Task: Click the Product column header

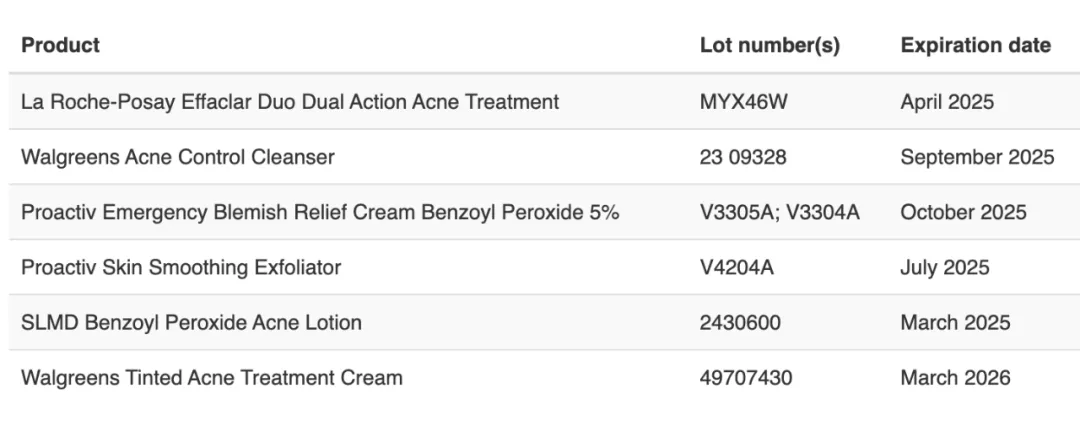Action: click(61, 45)
